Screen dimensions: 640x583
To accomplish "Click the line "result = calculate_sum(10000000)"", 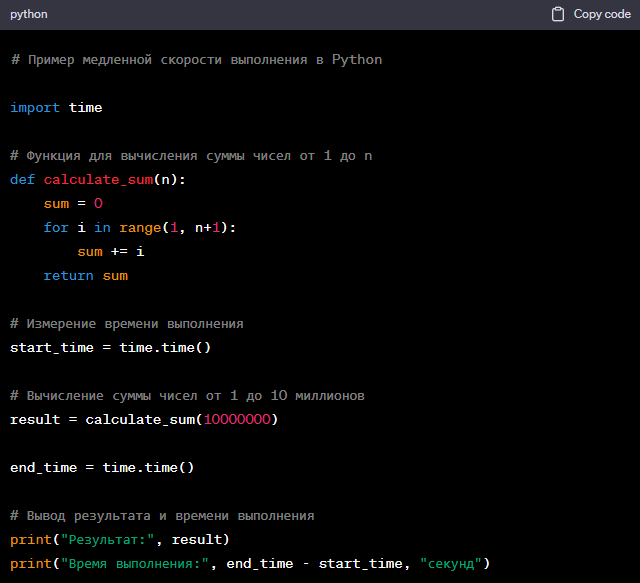I will [x=144, y=420].
